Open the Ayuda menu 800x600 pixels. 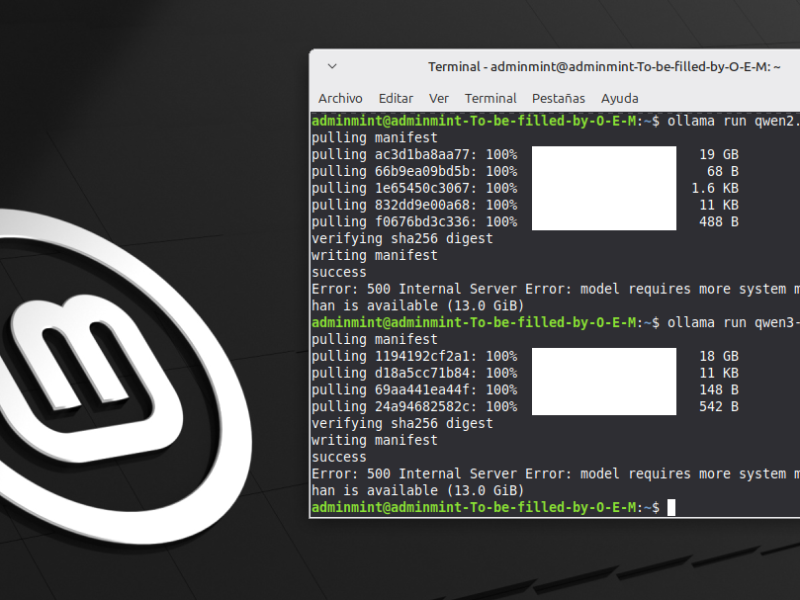(619, 98)
